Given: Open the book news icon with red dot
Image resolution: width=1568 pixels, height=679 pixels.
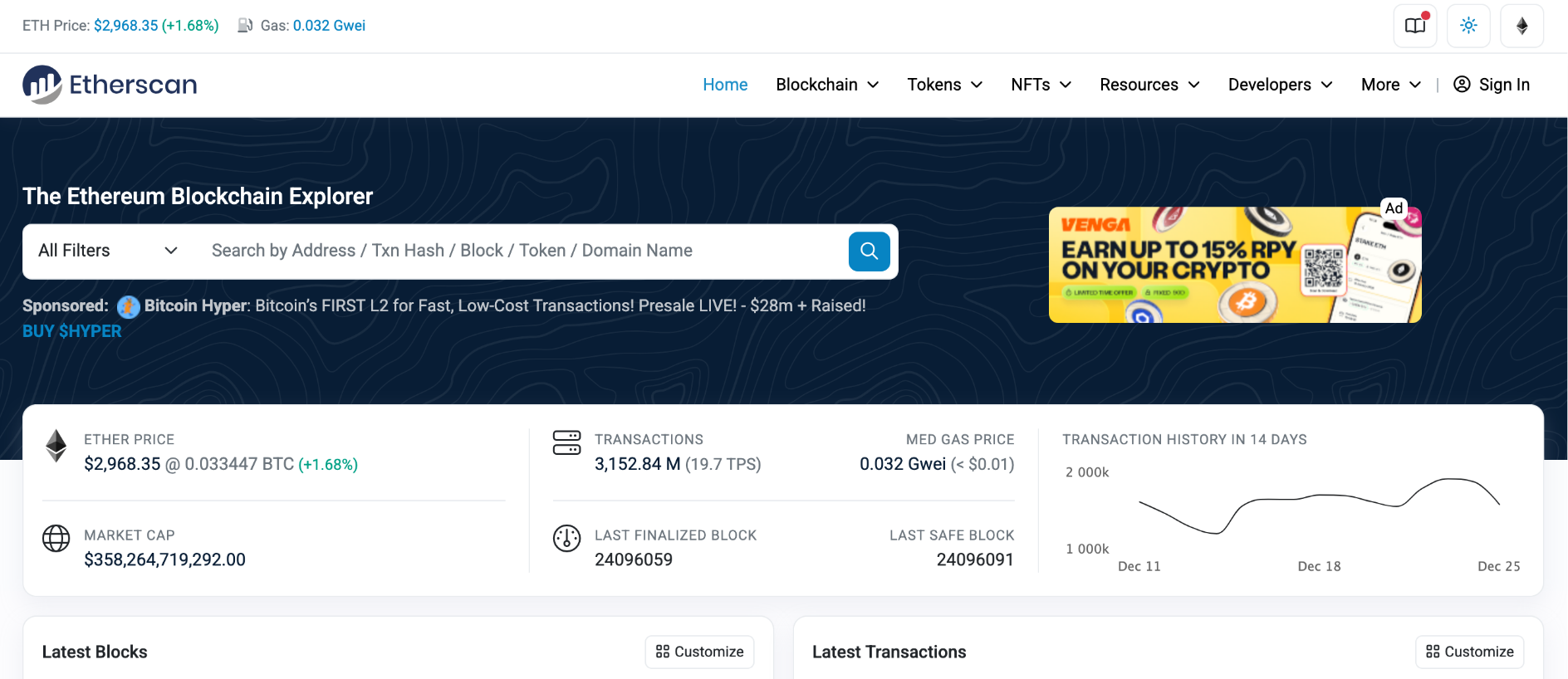Looking at the screenshot, I should (1415, 26).
